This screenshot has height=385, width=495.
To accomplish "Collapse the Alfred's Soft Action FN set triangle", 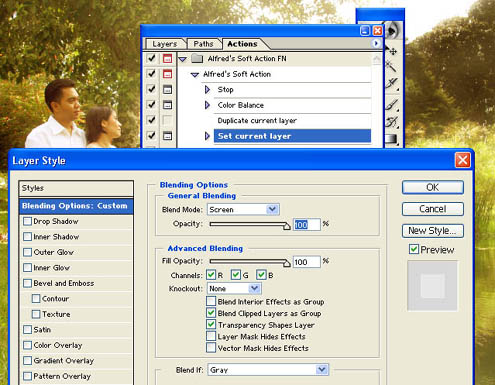I will tap(182, 59).
